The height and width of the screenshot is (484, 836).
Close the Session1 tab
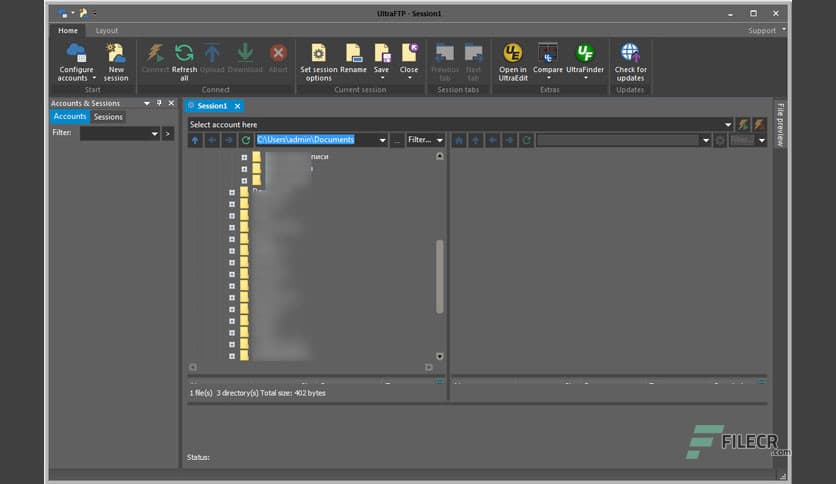(238, 106)
